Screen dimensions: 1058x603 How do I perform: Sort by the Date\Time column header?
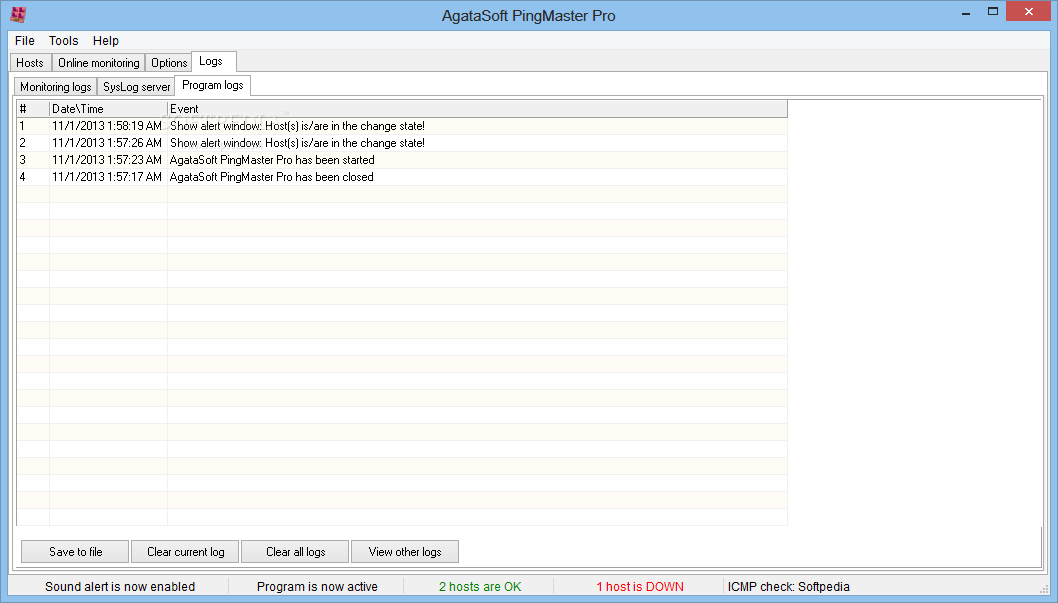click(108, 109)
